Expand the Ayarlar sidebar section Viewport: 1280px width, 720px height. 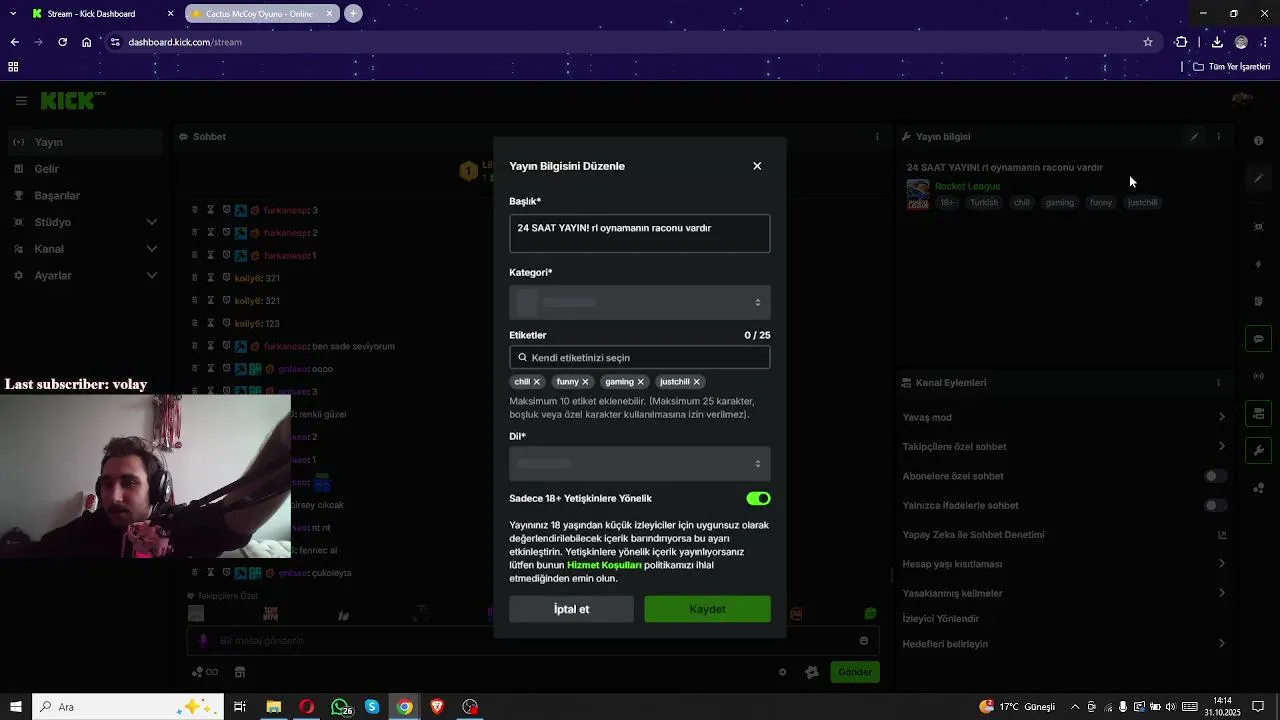coord(85,275)
